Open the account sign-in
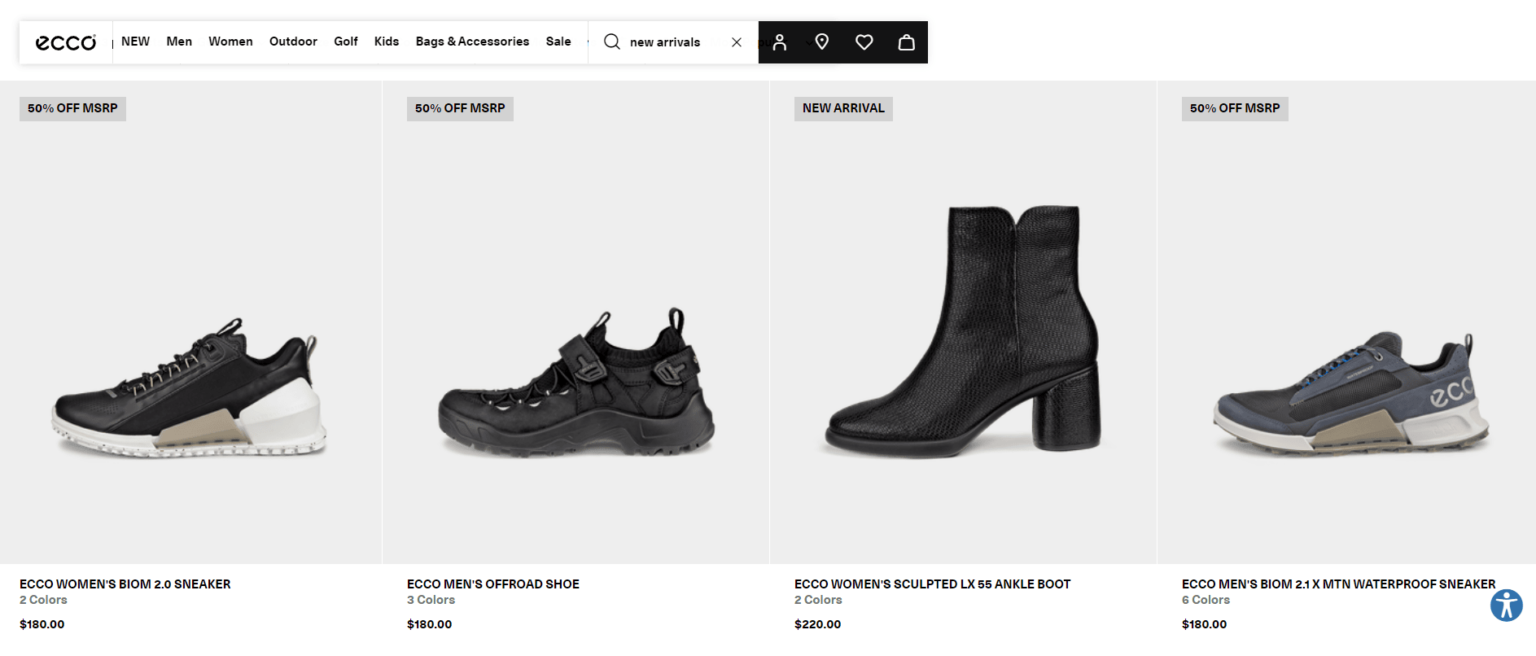 point(779,42)
